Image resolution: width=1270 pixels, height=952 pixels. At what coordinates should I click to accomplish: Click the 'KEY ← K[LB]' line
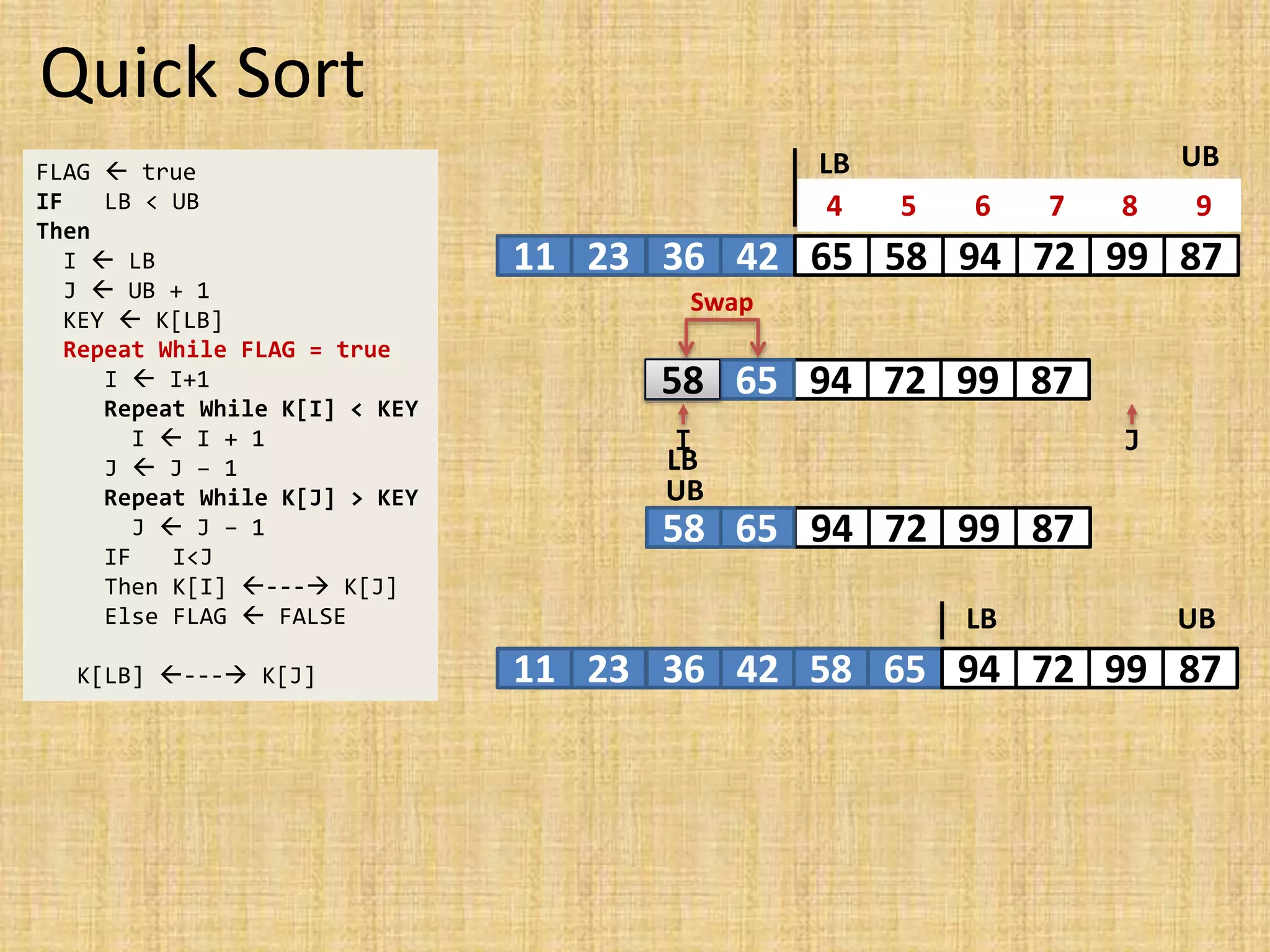[143, 320]
